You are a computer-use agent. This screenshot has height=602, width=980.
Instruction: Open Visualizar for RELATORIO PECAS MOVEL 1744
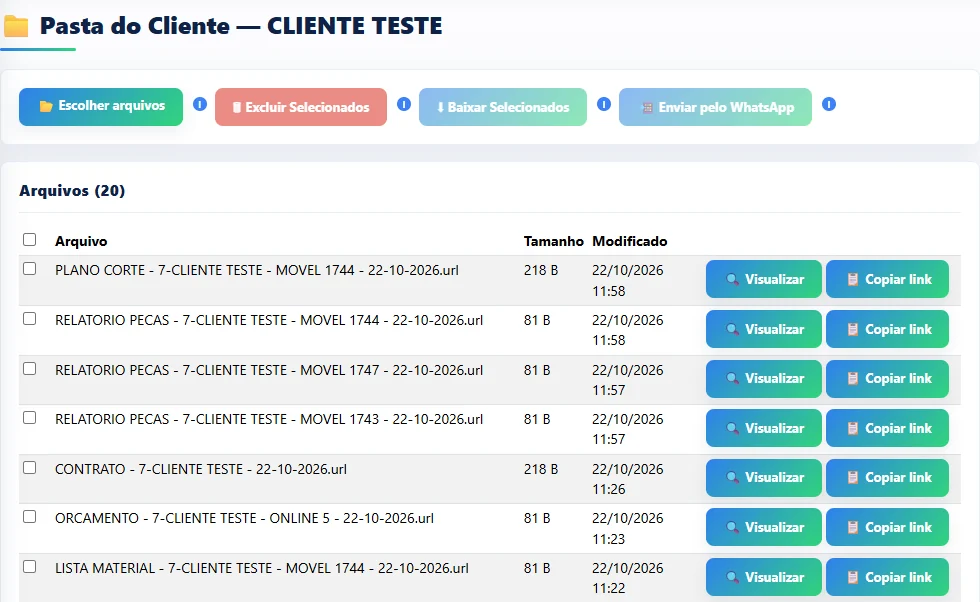764,329
